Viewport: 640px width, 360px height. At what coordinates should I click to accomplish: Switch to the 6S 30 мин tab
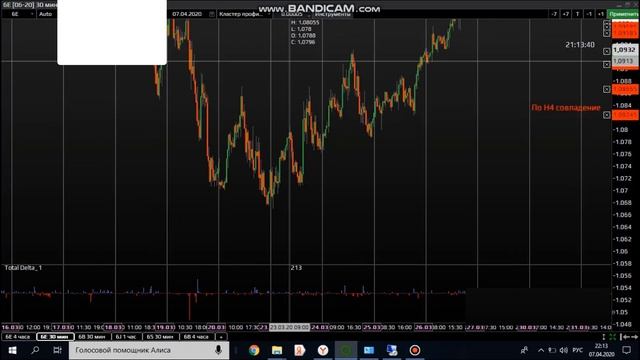160,337
